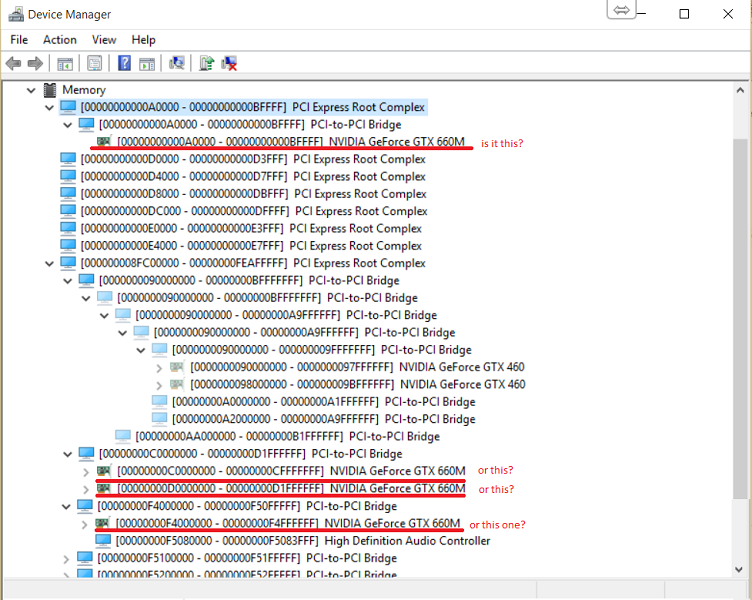This screenshot has height=600, width=752.
Task: Open the View menu
Action: 104,40
